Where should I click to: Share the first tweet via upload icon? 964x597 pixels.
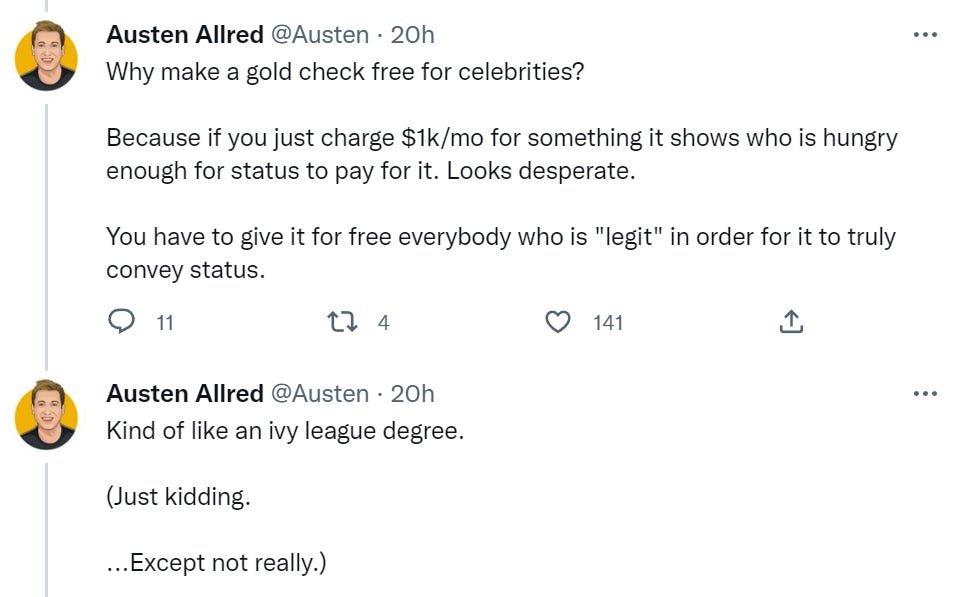pos(790,322)
